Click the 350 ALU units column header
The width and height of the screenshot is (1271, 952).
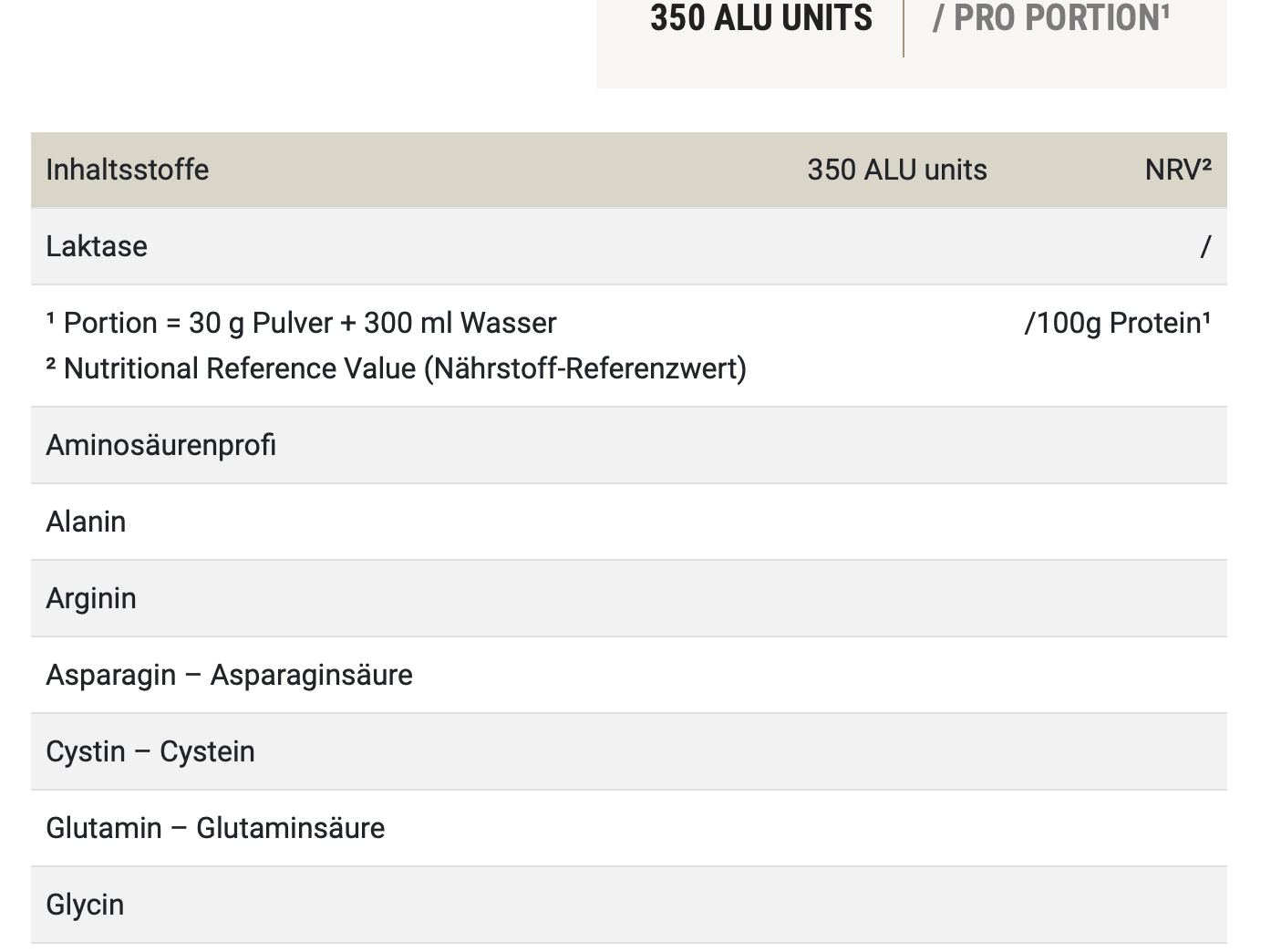click(896, 170)
